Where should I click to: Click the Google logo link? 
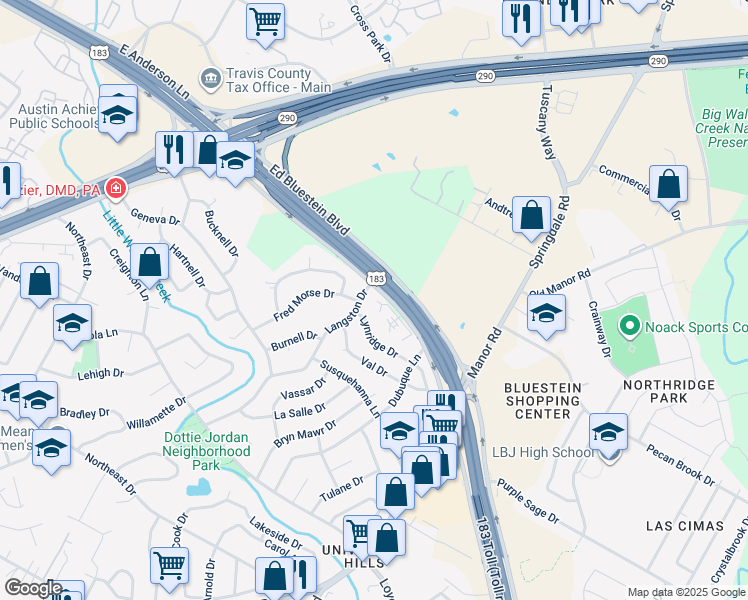coord(33,588)
